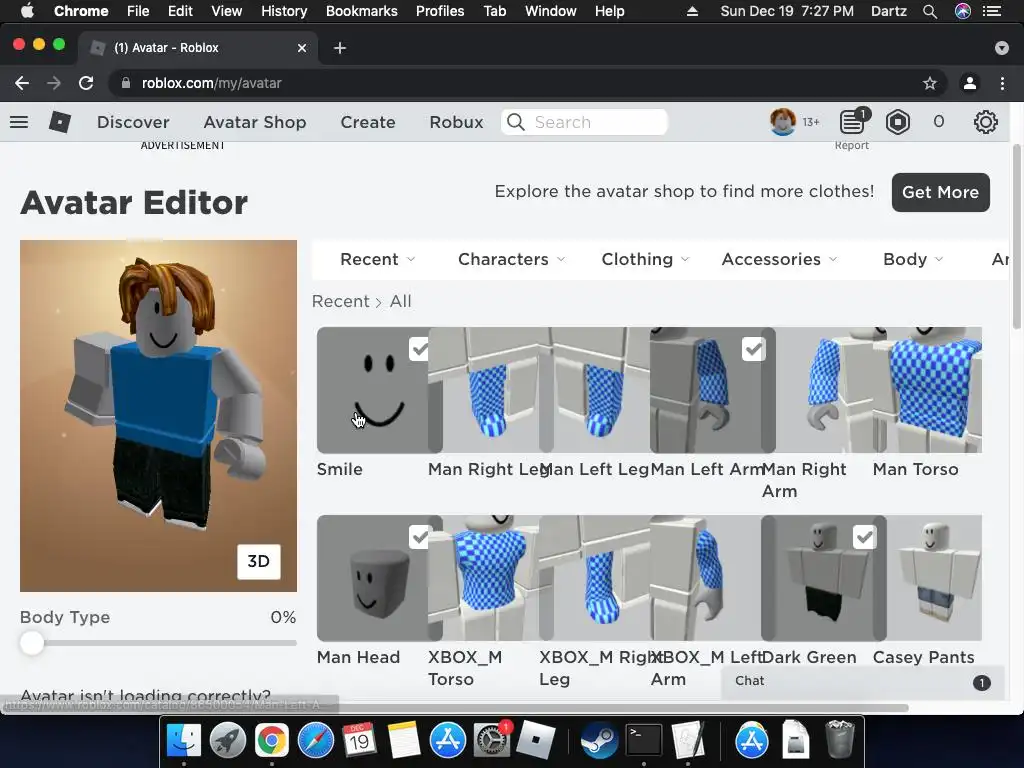The image size is (1024, 768).
Task: Open the avatar profile headshot icon
Action: click(x=782, y=122)
